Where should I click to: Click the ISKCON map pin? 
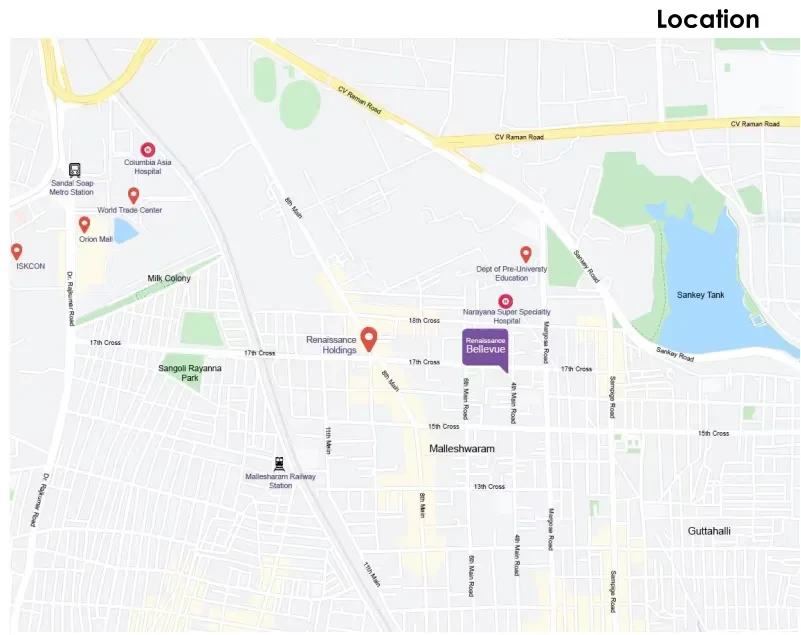[x=16, y=251]
